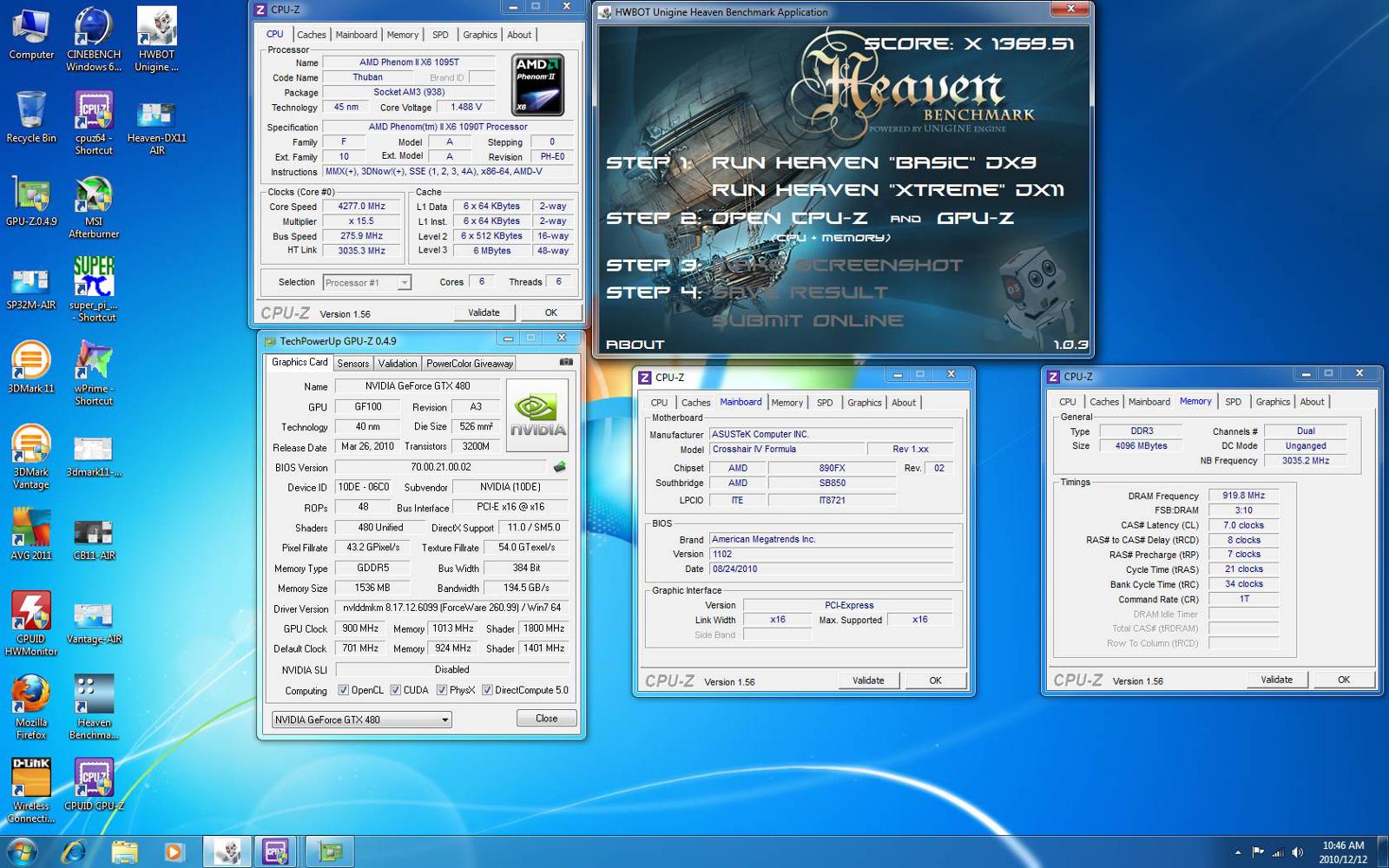Image resolution: width=1389 pixels, height=868 pixels.
Task: Open SPD tab in top CPU-Z window
Action: point(440,35)
